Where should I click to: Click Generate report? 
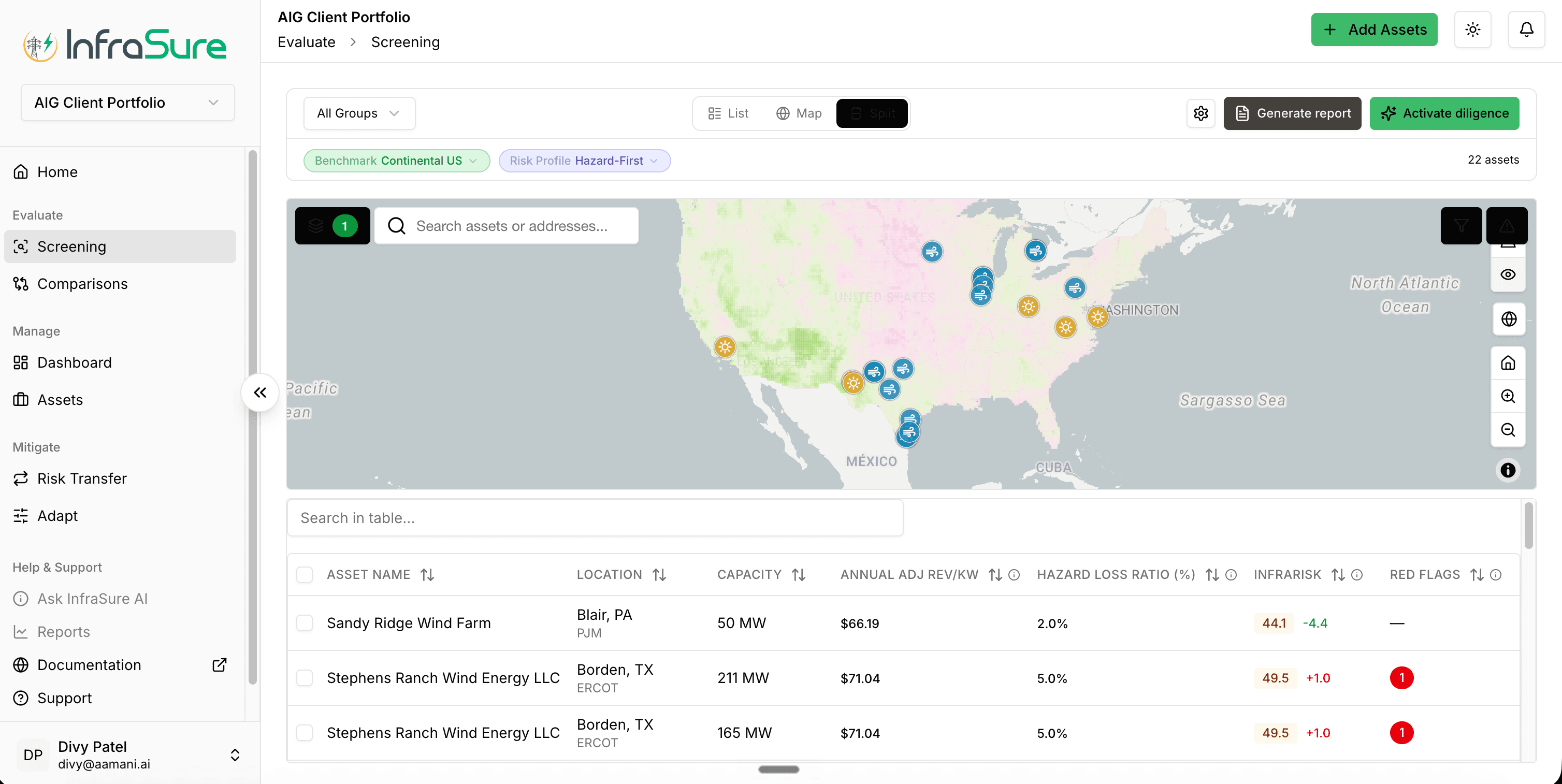(1292, 113)
